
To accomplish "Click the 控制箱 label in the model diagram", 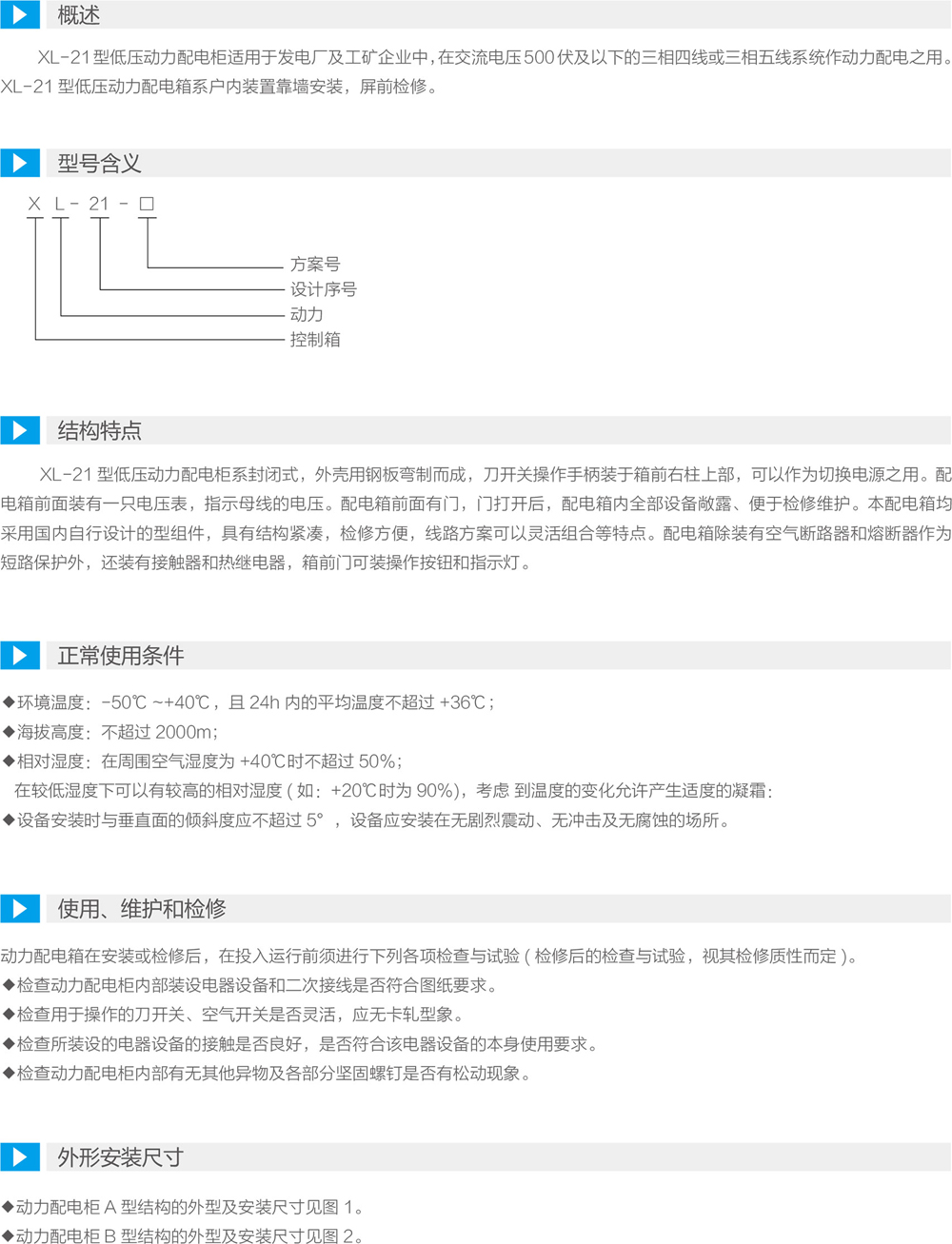I will [315, 340].
